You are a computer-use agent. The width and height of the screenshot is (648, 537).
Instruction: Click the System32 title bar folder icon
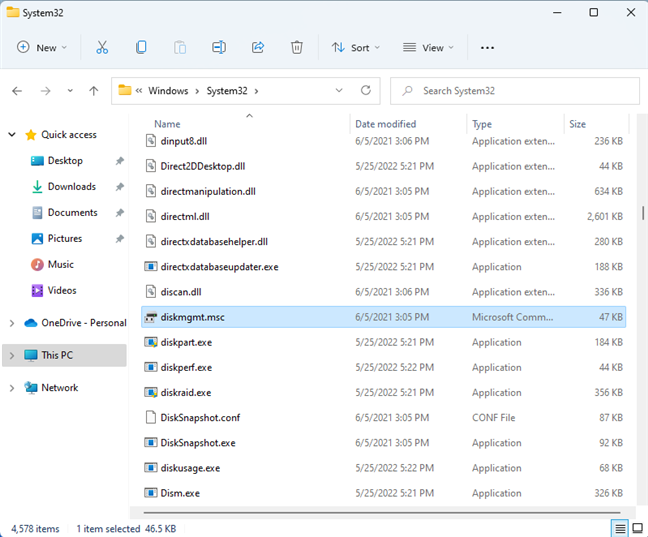click(13, 12)
